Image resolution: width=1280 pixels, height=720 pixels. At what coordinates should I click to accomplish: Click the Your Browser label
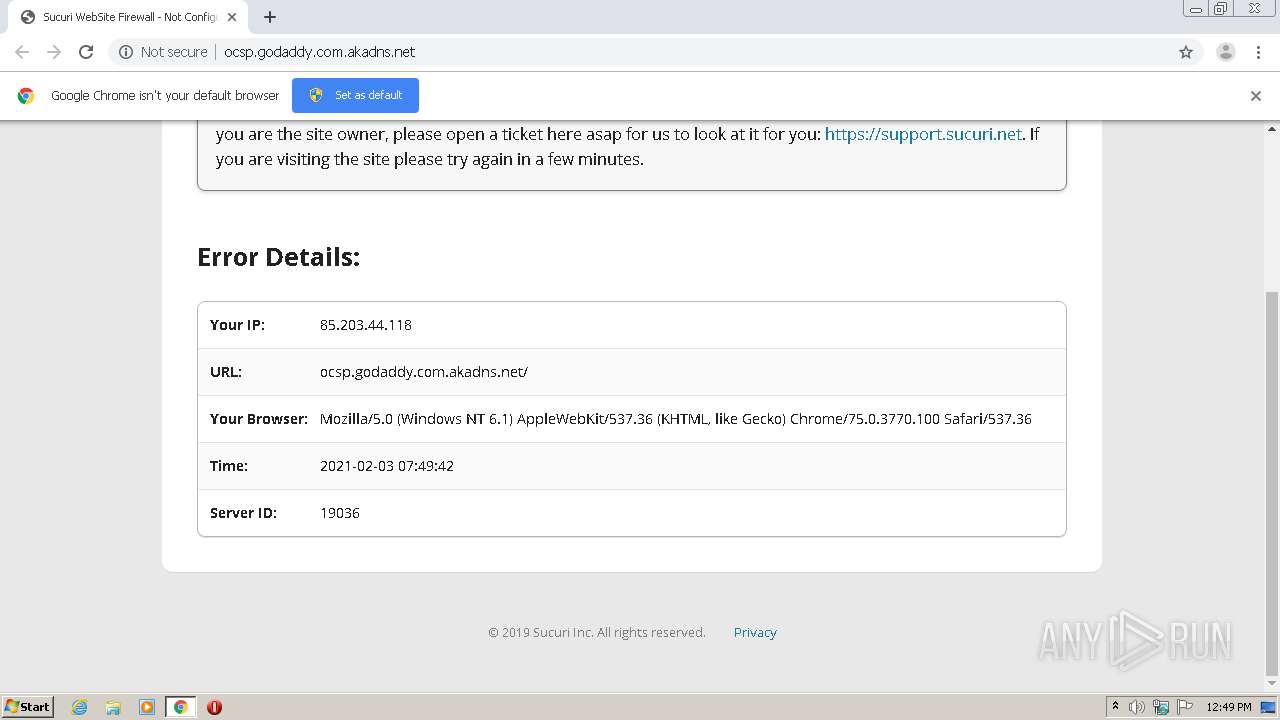[259, 419]
